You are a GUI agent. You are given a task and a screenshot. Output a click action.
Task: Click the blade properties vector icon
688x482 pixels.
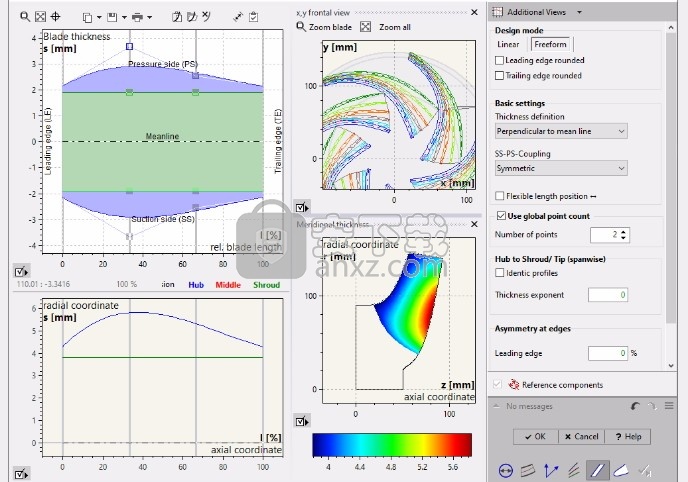pyautogui.click(x=551, y=471)
